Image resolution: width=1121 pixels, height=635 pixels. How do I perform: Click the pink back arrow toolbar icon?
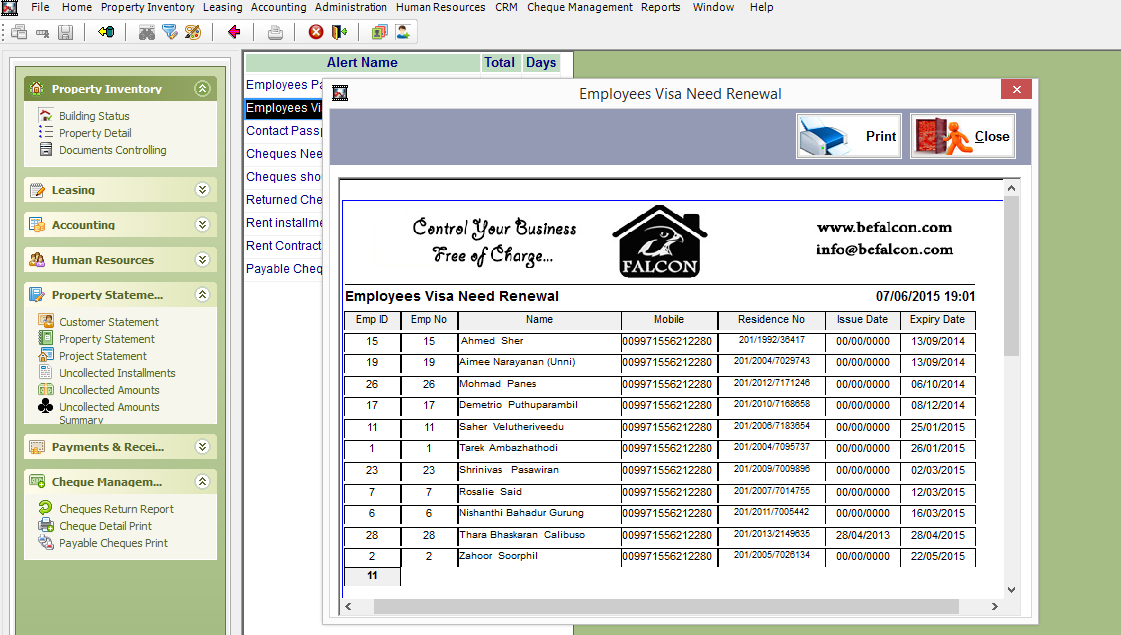pos(234,32)
